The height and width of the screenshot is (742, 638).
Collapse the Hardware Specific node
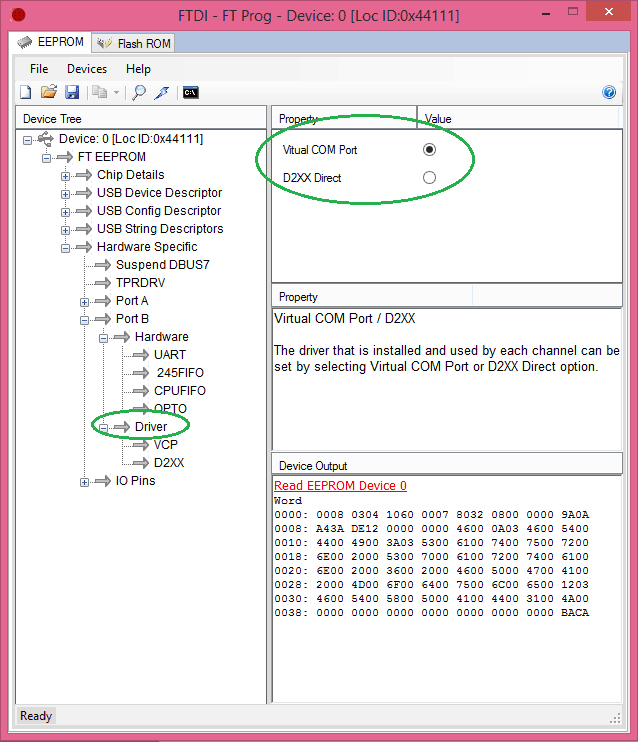(66, 247)
